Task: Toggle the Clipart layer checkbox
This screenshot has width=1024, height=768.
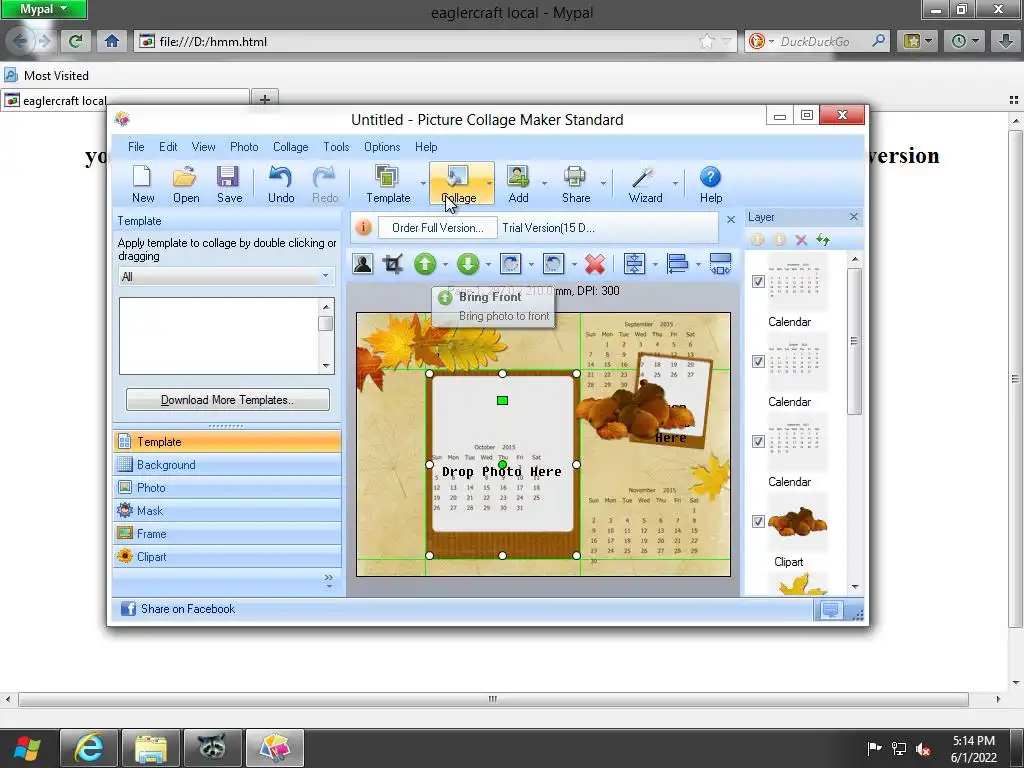Action: pyautogui.click(x=758, y=521)
